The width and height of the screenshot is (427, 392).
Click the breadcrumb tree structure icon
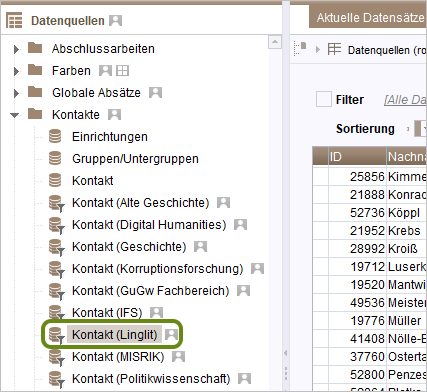pyautogui.click(x=300, y=48)
